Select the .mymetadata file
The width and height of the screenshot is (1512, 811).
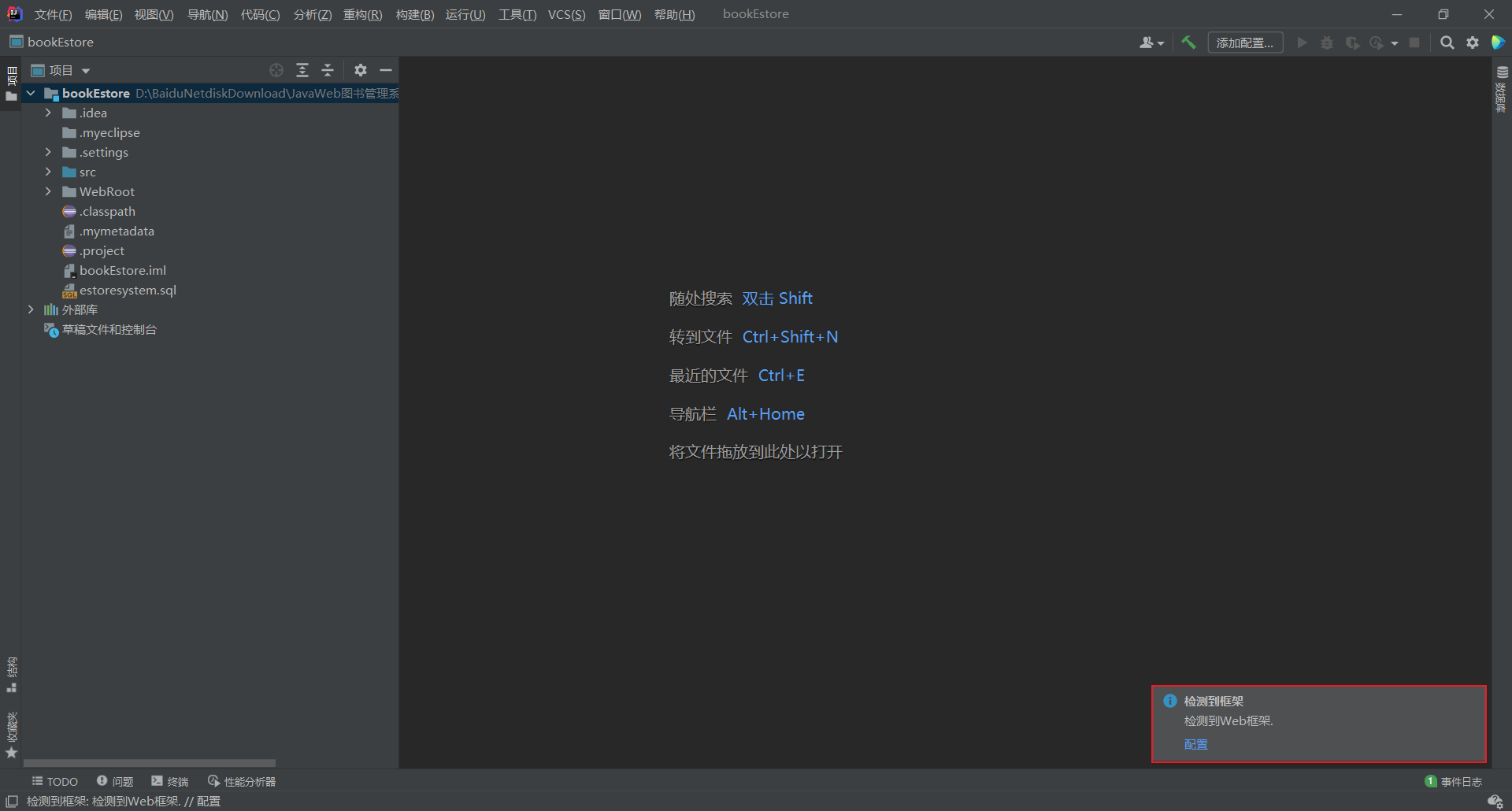(117, 231)
